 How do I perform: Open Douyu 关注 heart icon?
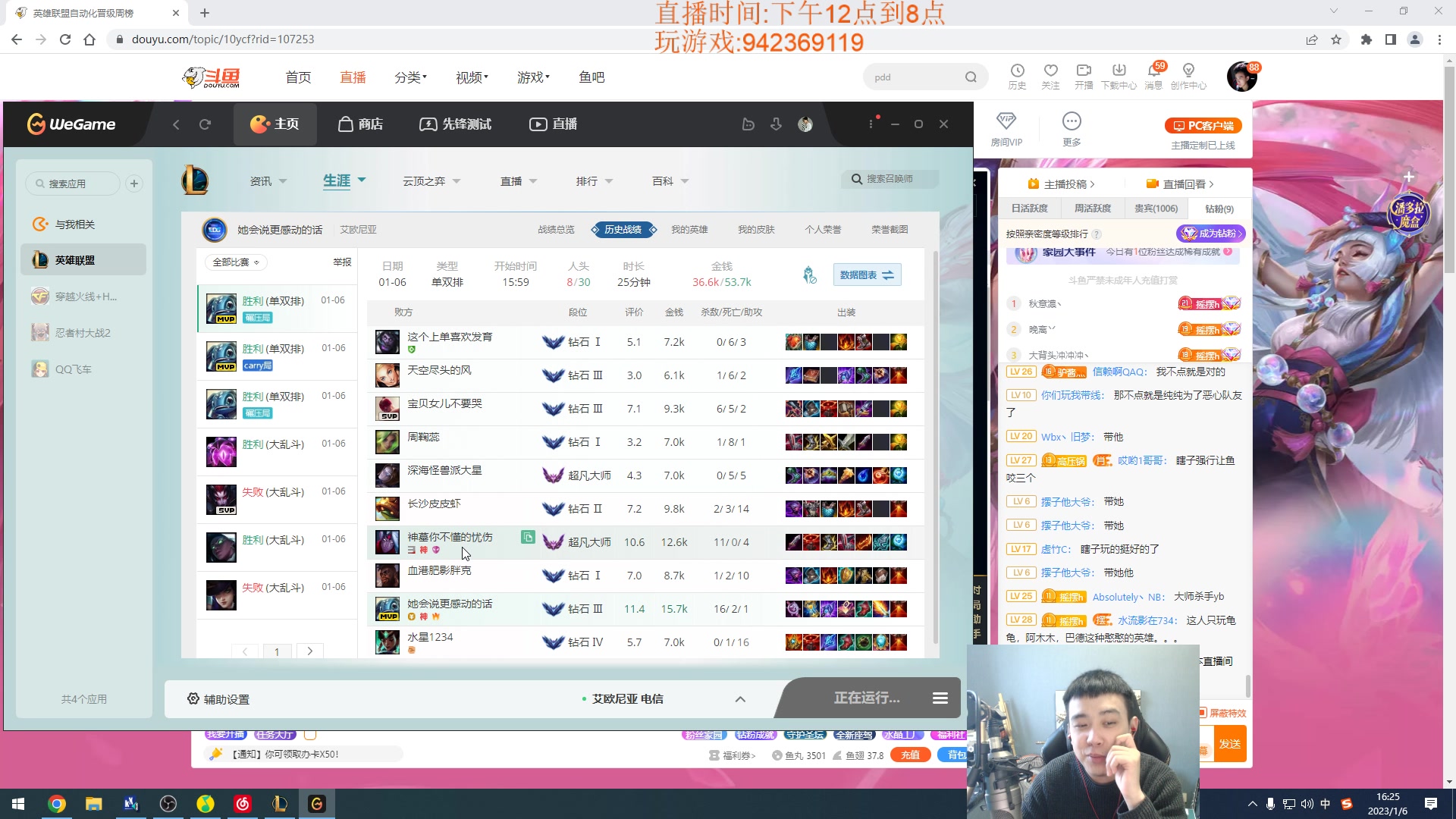tap(1050, 71)
